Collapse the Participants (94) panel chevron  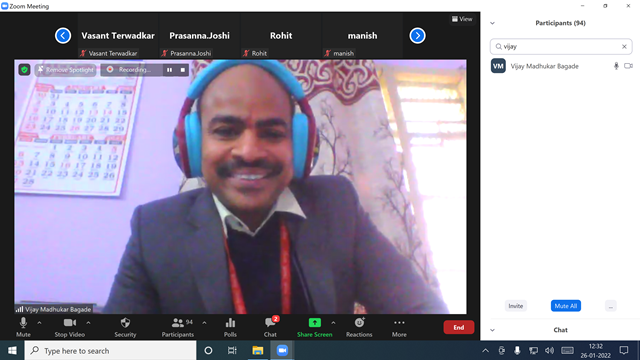pos(493,23)
